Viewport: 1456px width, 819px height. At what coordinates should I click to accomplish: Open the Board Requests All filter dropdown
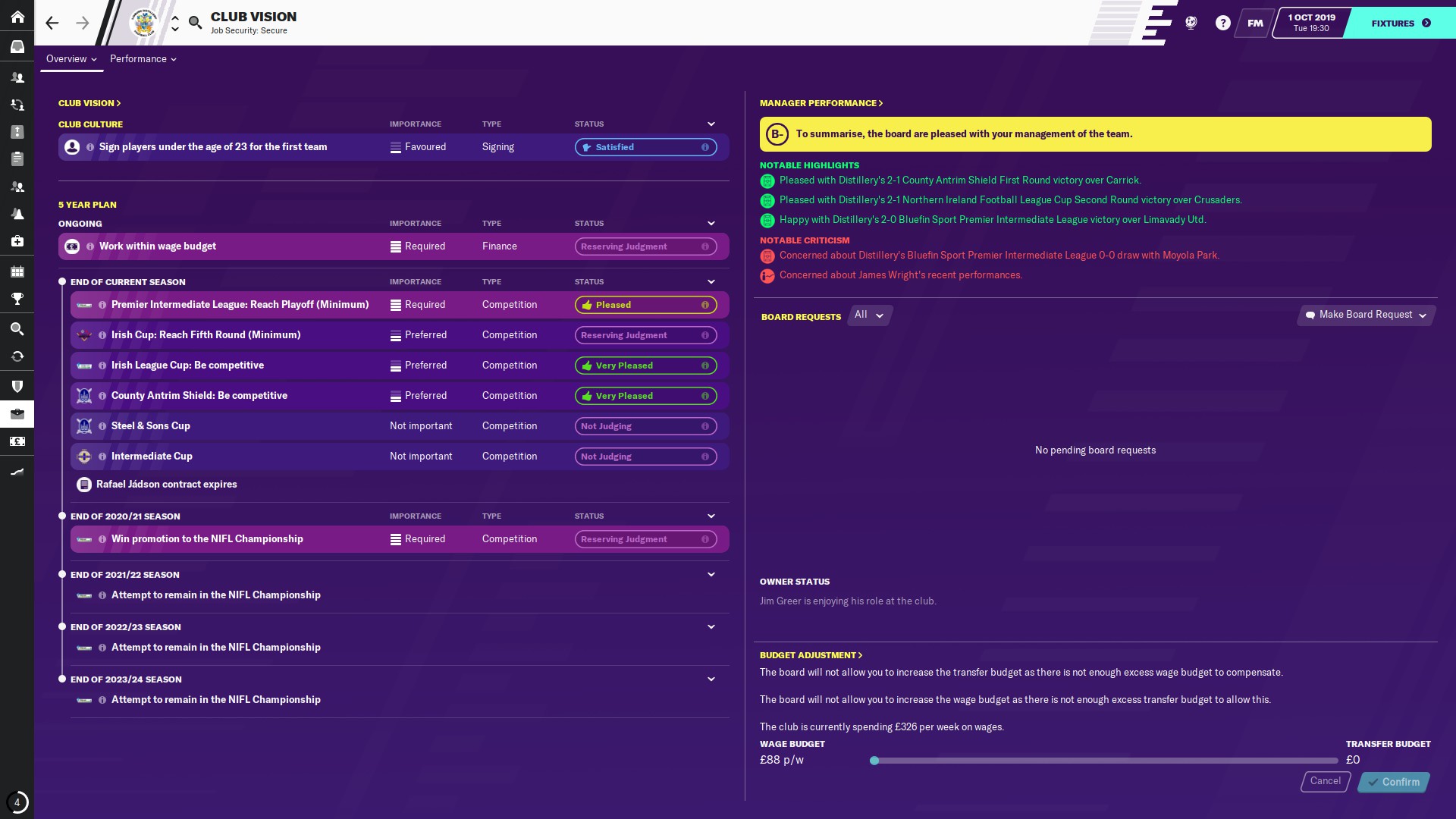coord(869,315)
